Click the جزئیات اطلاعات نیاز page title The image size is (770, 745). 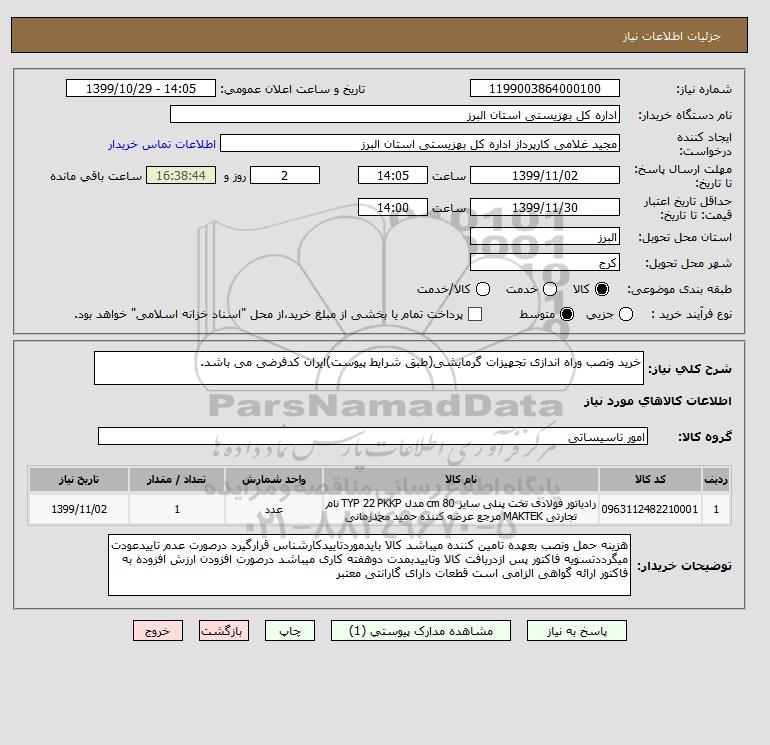(x=671, y=36)
